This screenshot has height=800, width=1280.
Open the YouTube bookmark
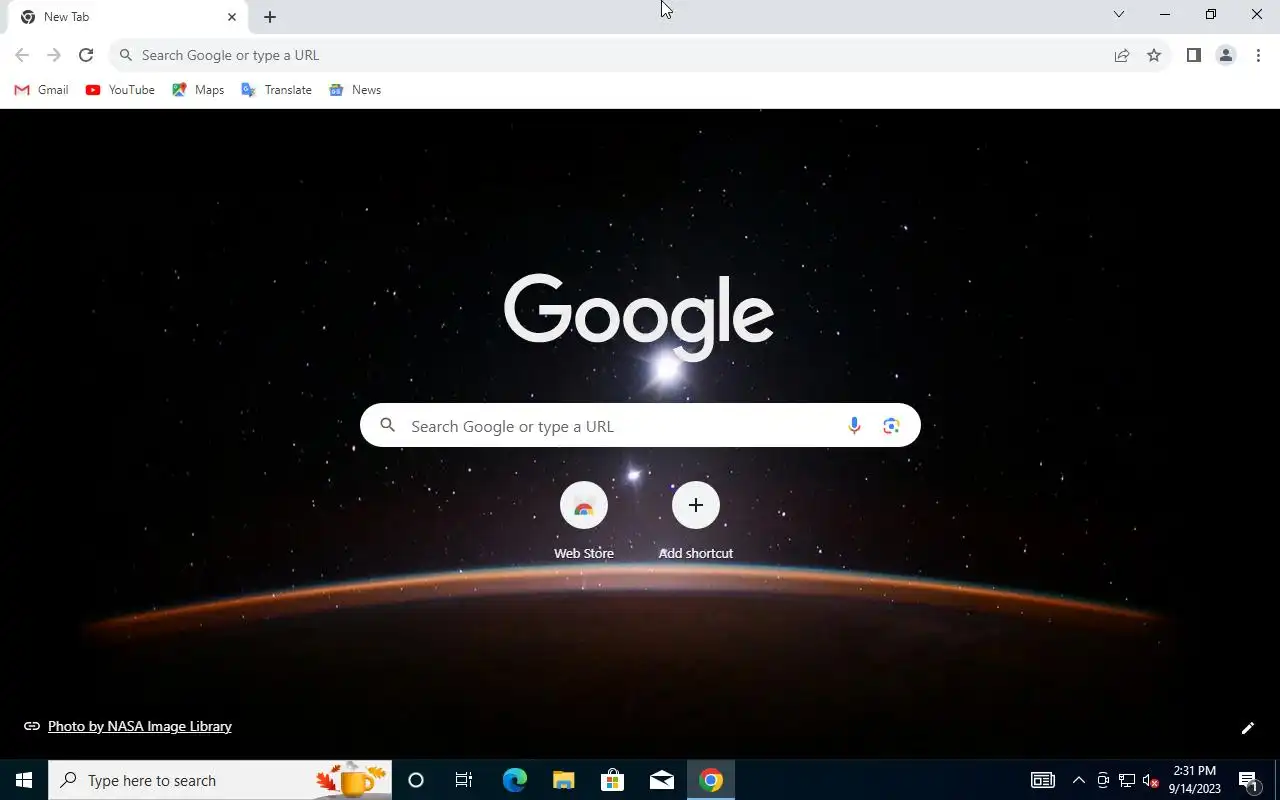point(120,90)
